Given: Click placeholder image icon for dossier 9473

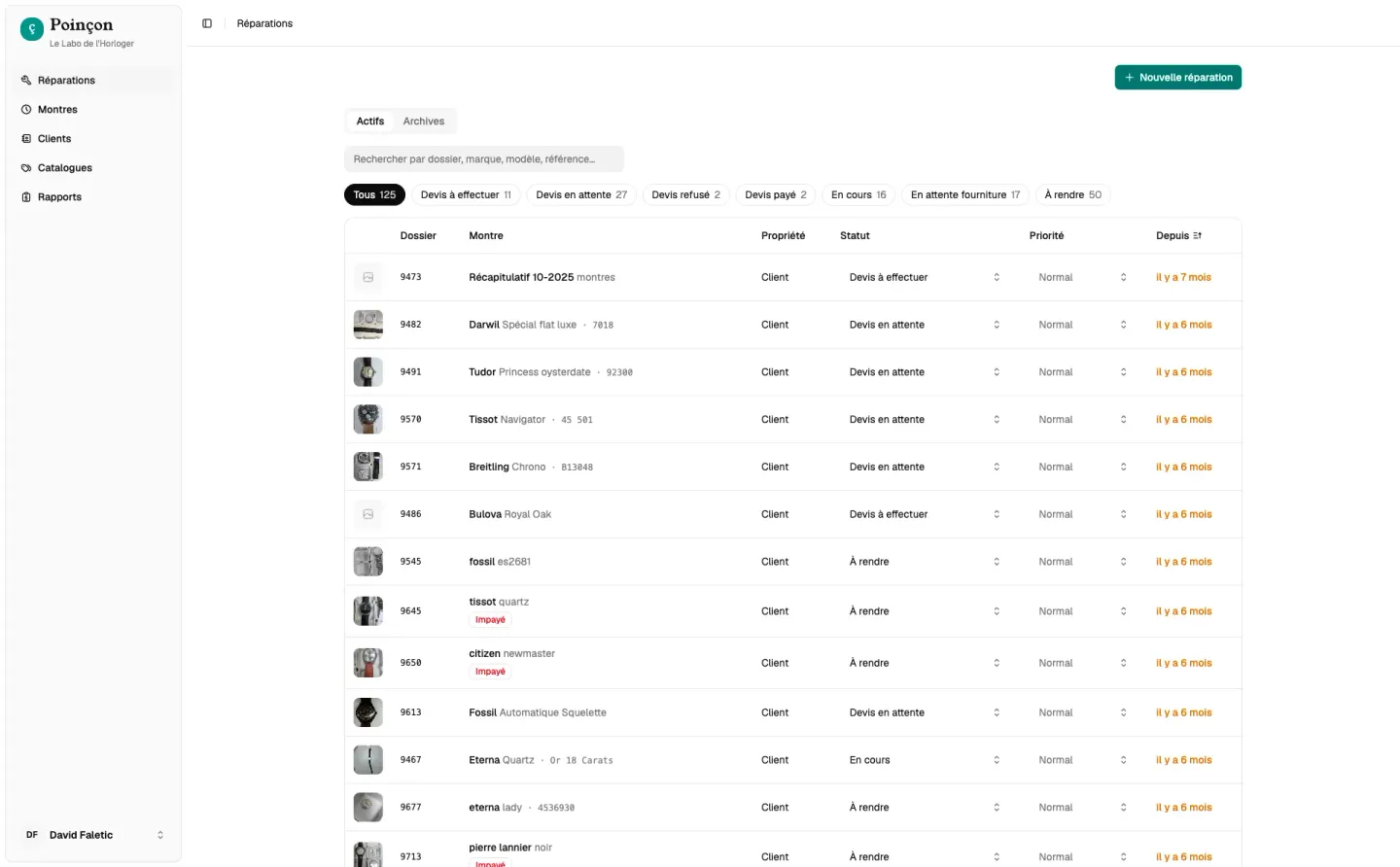Looking at the screenshot, I should click(x=368, y=277).
